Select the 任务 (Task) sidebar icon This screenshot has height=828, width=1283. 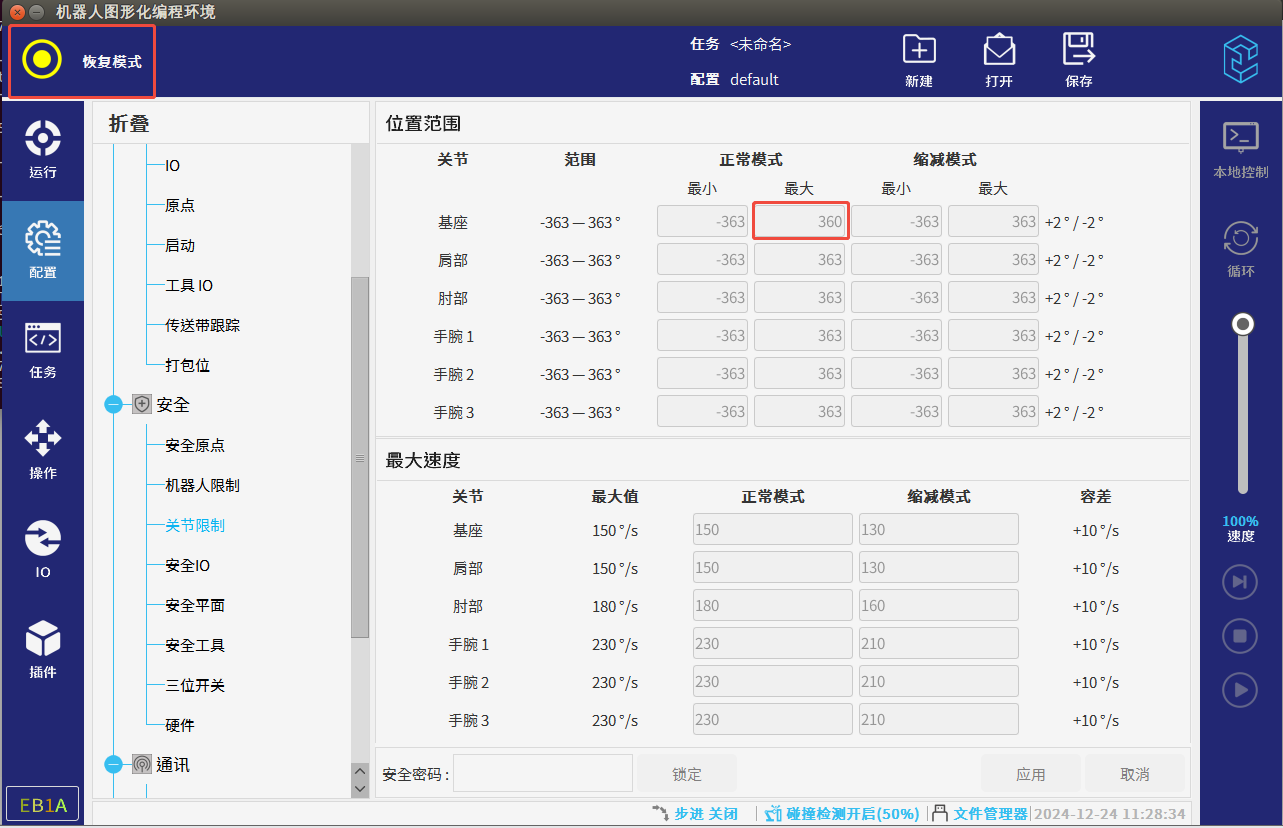click(x=43, y=349)
